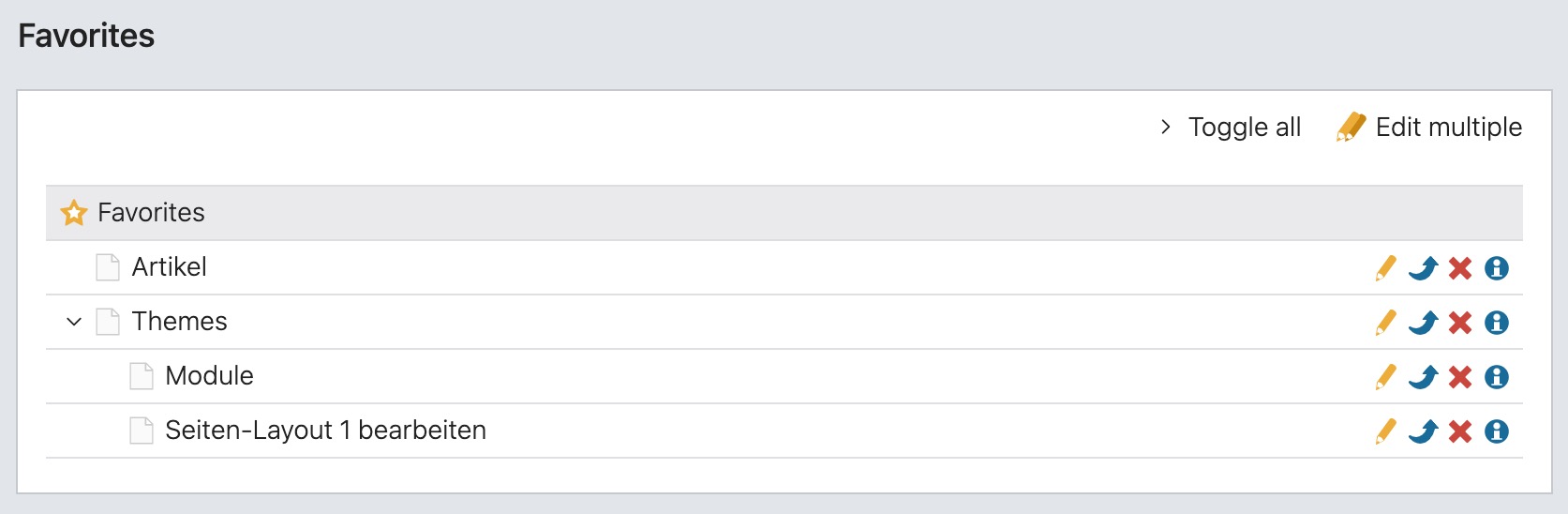Click the blue arrow icon for Themes
The width and height of the screenshot is (1568, 514).
pos(1423,323)
